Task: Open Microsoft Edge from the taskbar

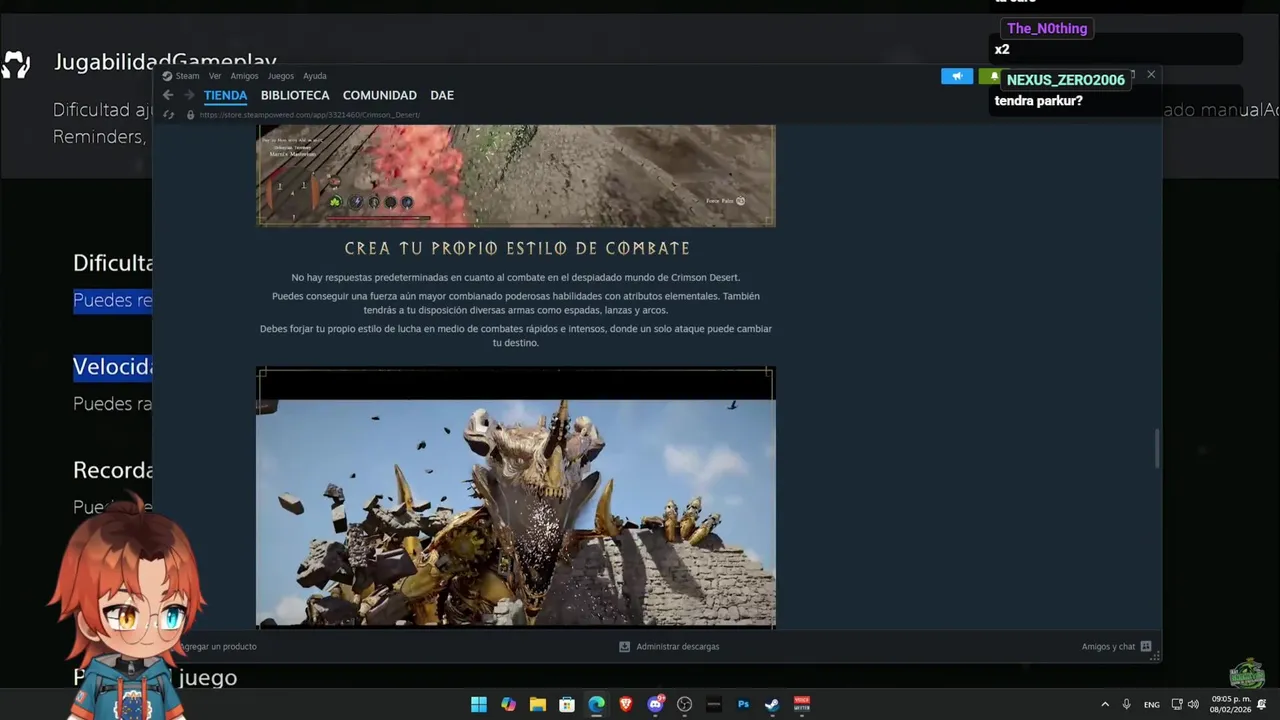Action: [596, 704]
